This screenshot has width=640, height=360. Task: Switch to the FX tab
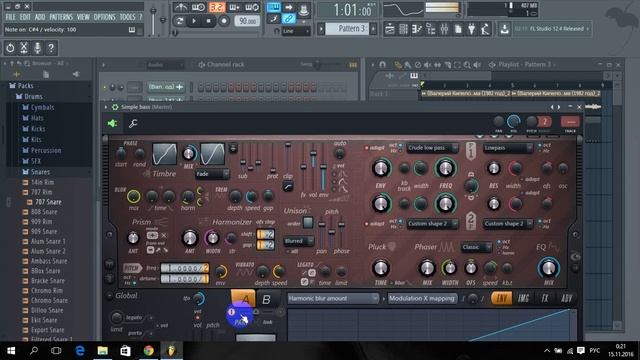[x=545, y=298]
